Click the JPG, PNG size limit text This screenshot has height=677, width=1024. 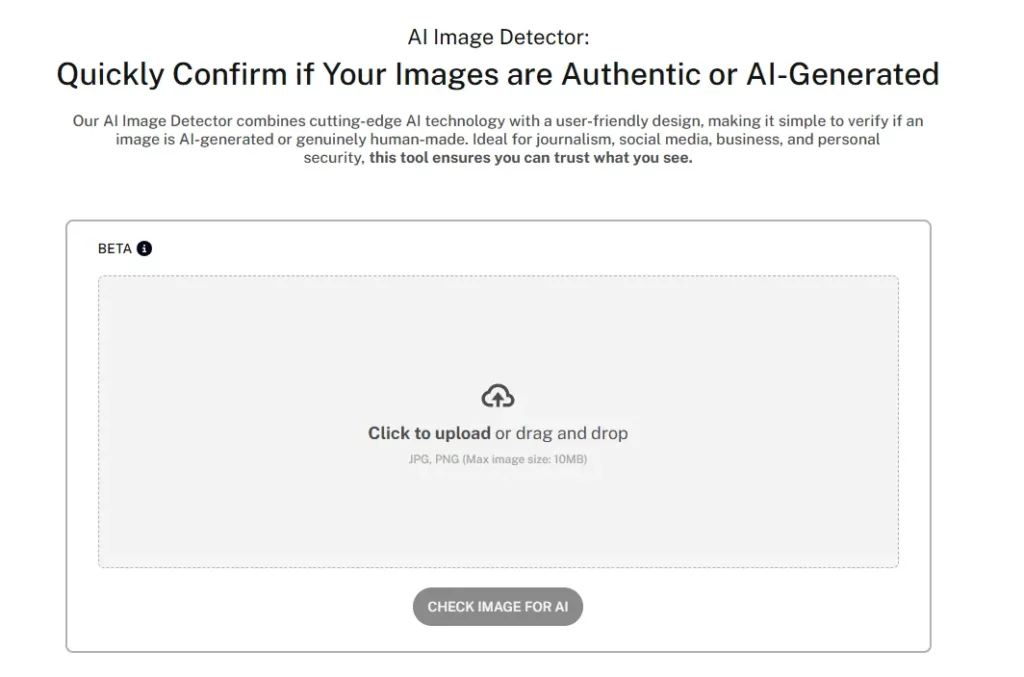pyautogui.click(x=497, y=459)
